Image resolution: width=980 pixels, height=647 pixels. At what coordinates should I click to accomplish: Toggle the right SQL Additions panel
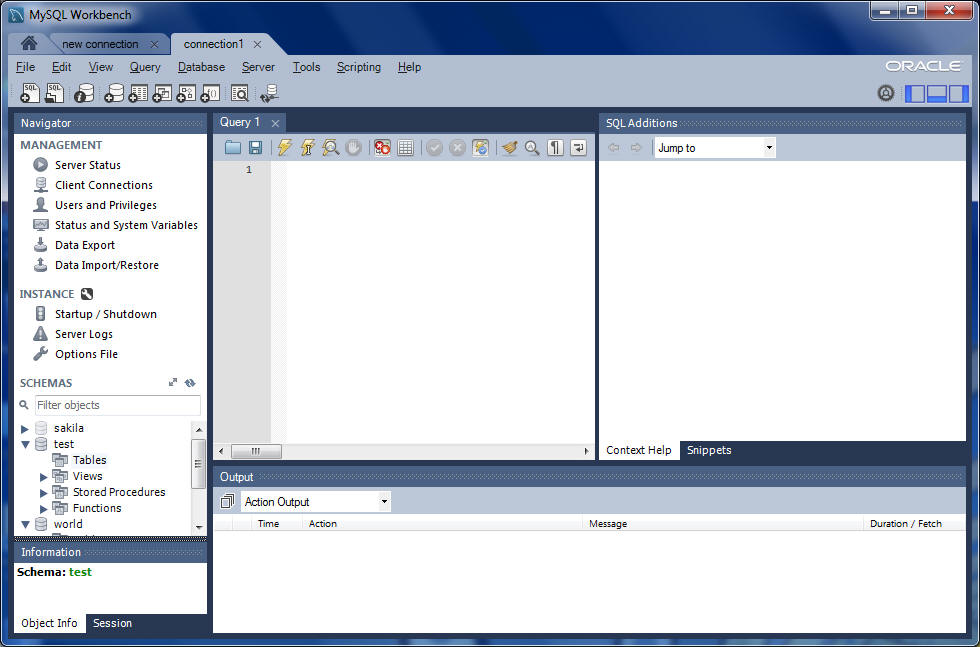pyautogui.click(x=958, y=94)
